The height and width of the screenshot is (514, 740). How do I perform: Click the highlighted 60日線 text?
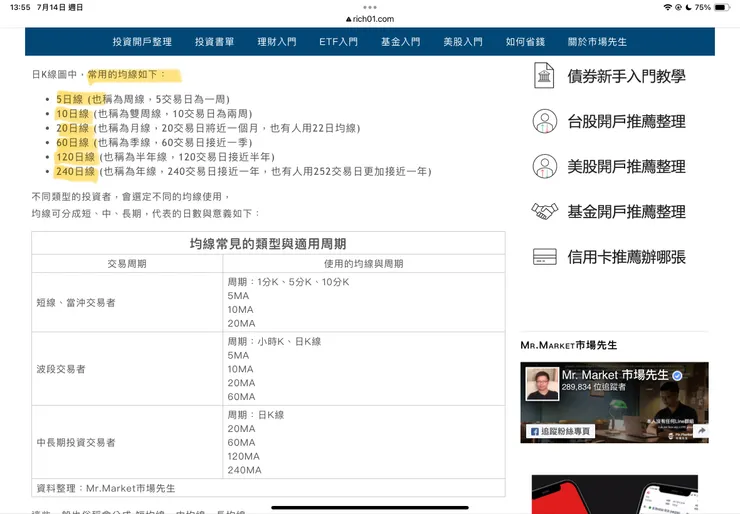point(72,143)
